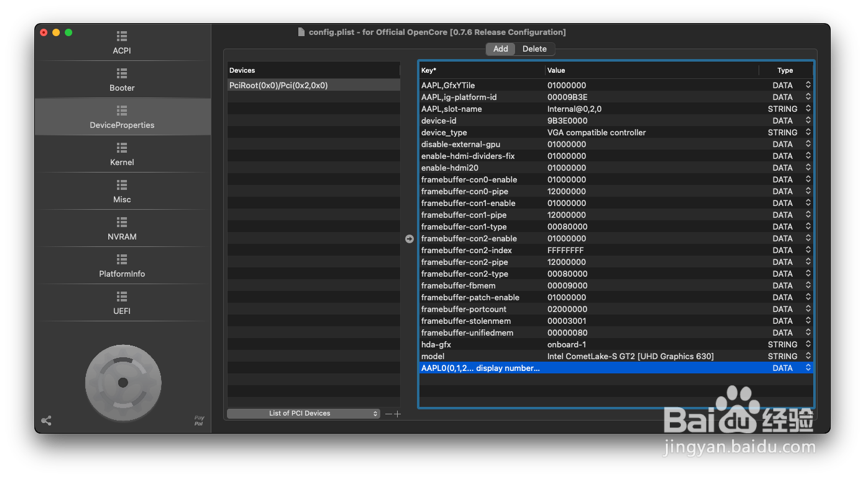Change type of device-id row

[808, 121]
